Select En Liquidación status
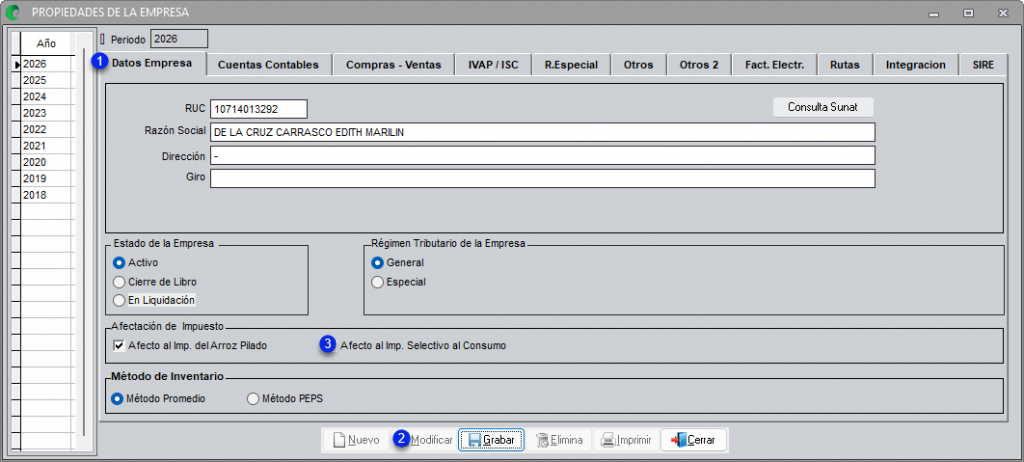1024x462 pixels. tap(119, 301)
